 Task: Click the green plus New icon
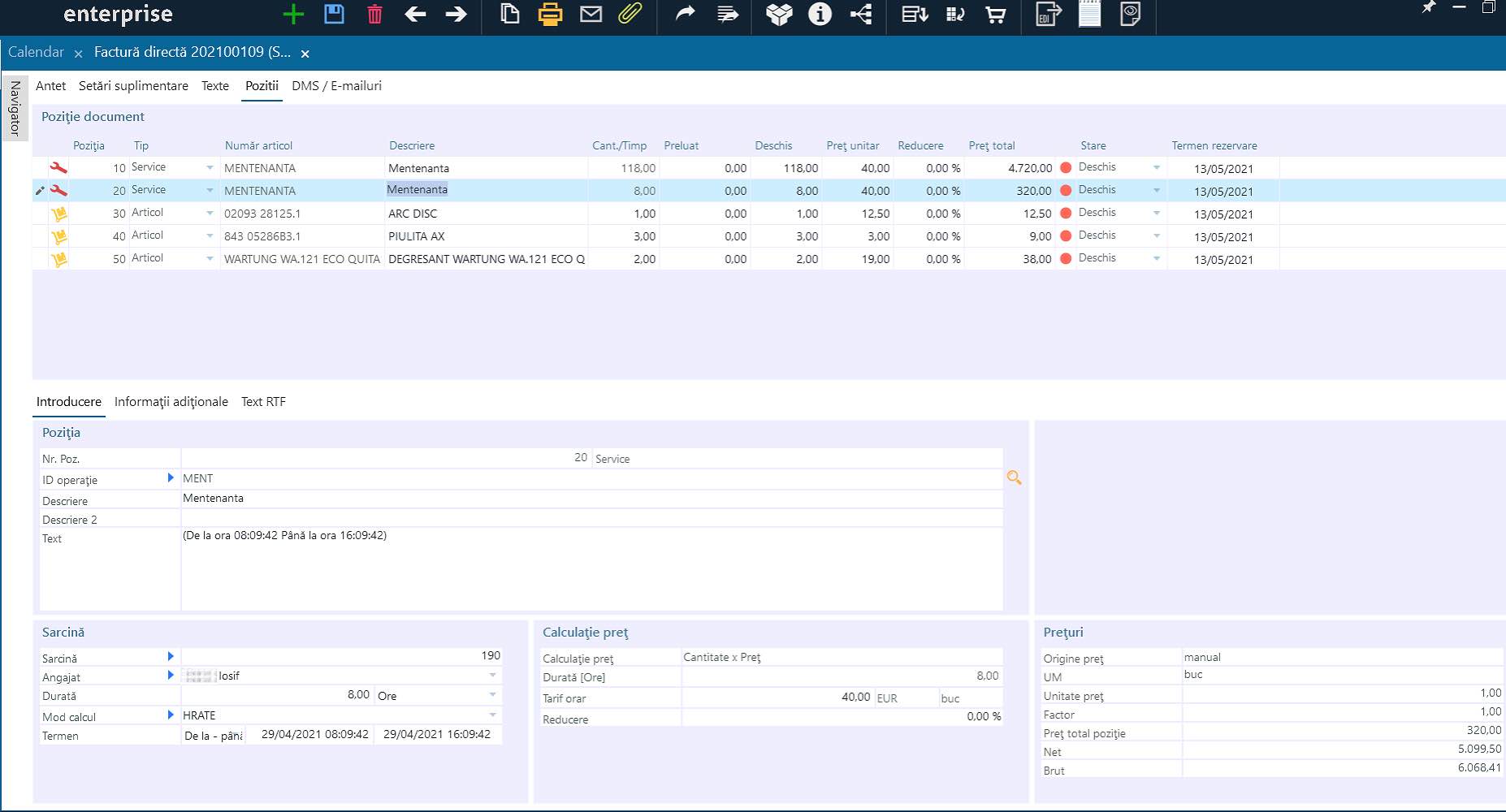coord(293,15)
